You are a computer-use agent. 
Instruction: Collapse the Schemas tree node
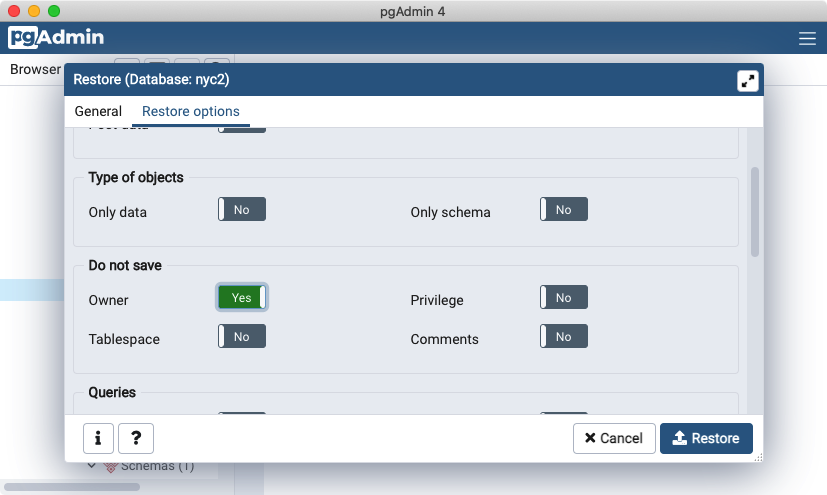(92, 466)
